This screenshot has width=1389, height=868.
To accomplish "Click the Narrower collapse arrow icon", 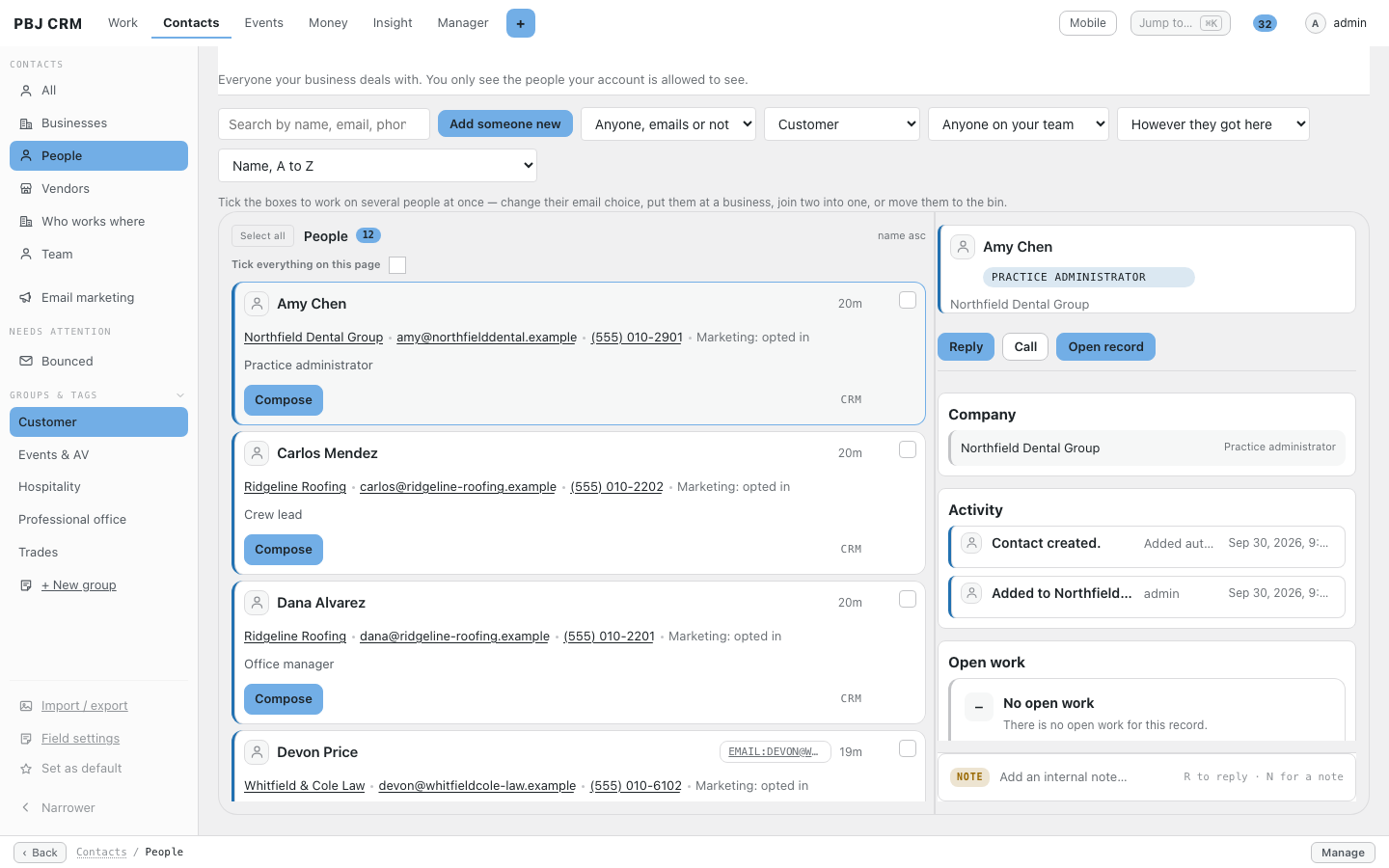I will (26, 808).
